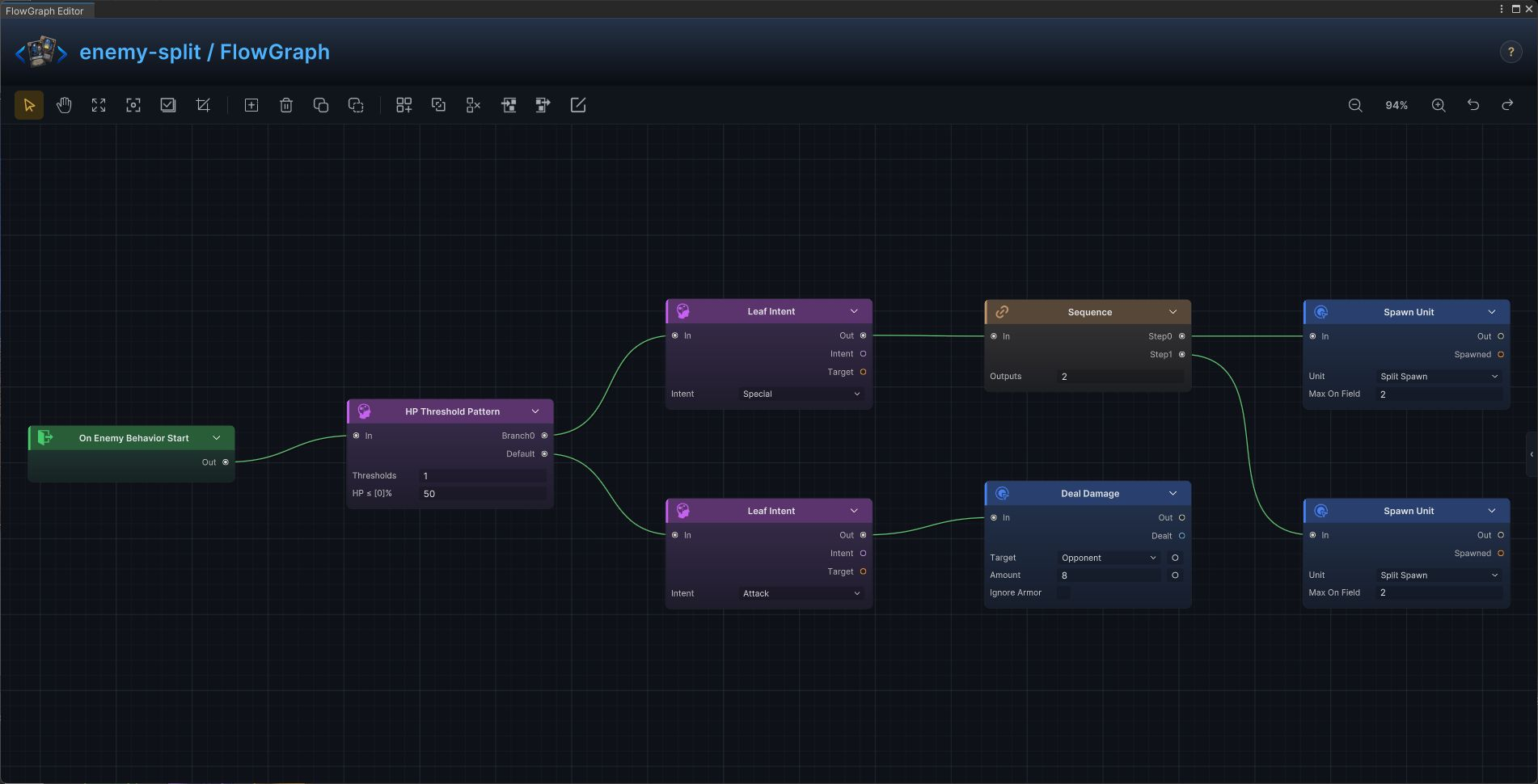Click the select all checkmark icon

[168, 105]
